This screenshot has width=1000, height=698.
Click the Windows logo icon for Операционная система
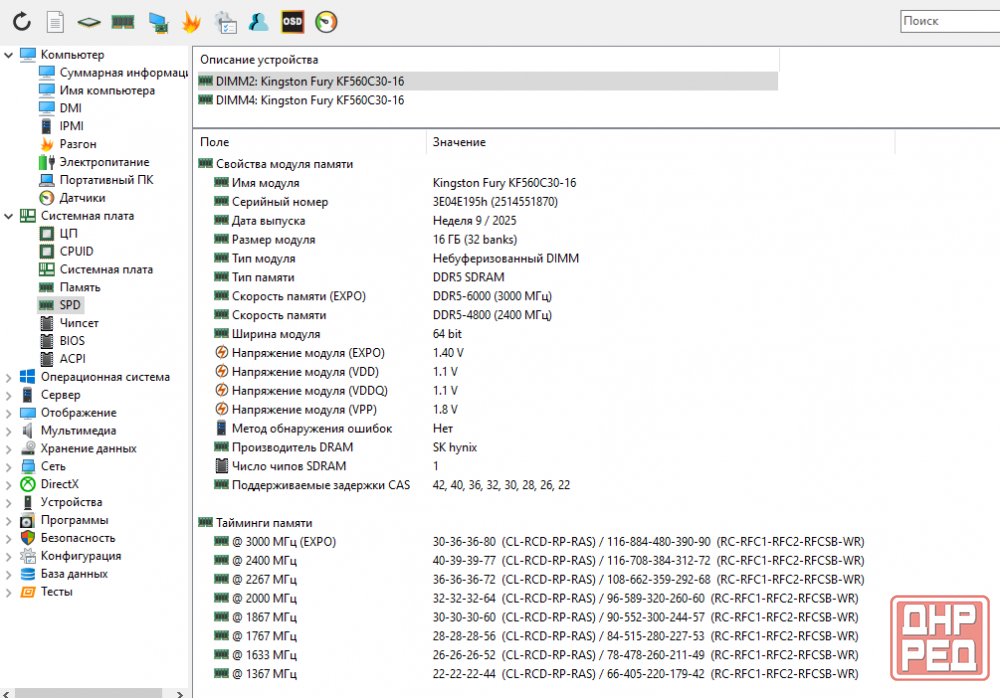click(27, 377)
